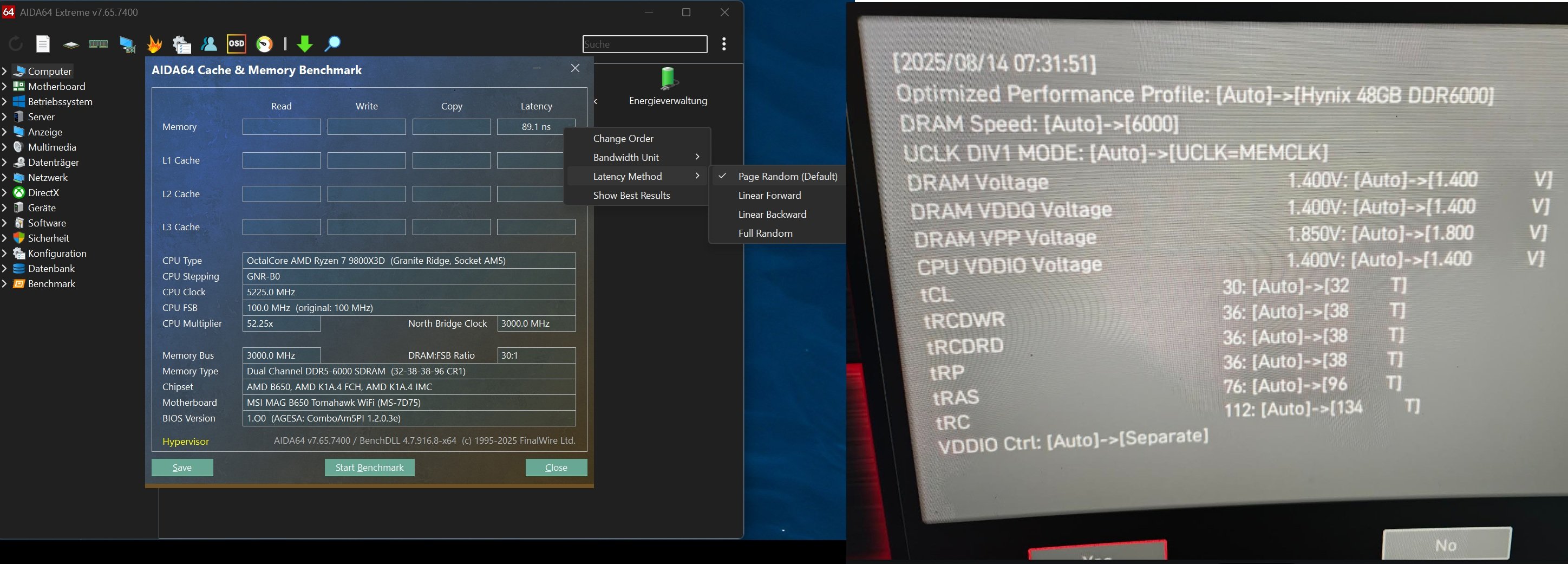Select the Sicherheit shield icon

[x=19, y=238]
